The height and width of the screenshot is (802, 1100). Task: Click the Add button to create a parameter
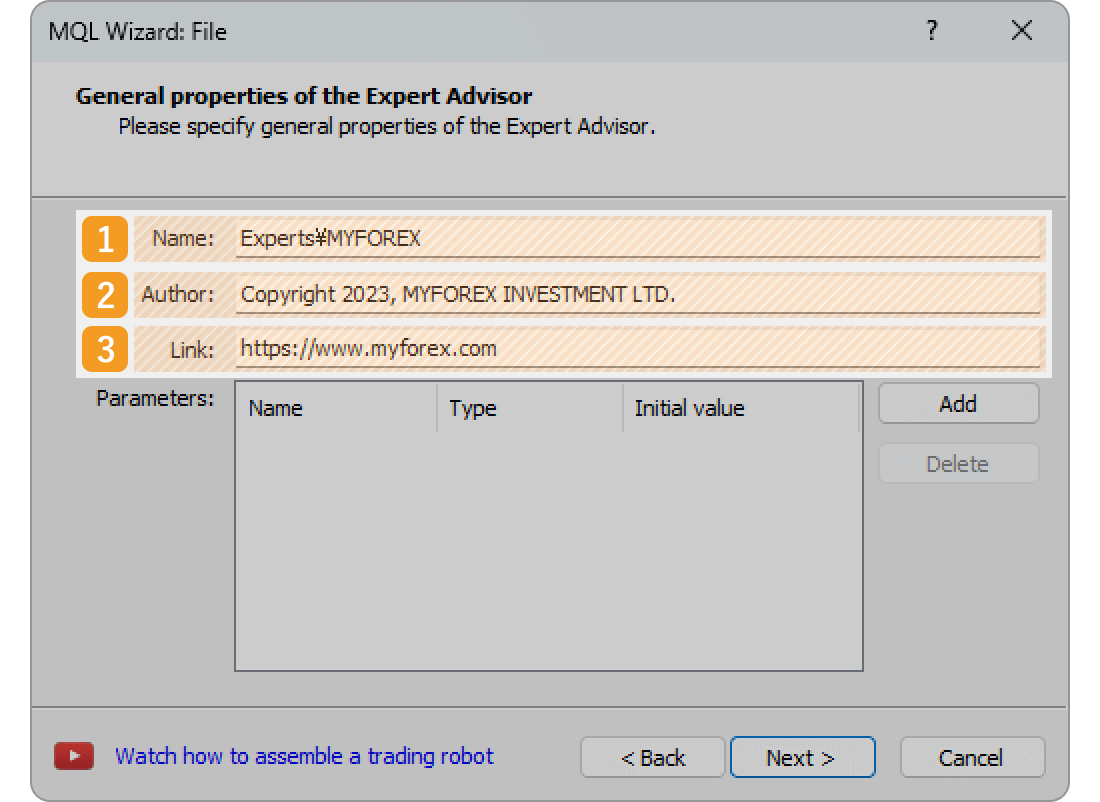(957, 403)
